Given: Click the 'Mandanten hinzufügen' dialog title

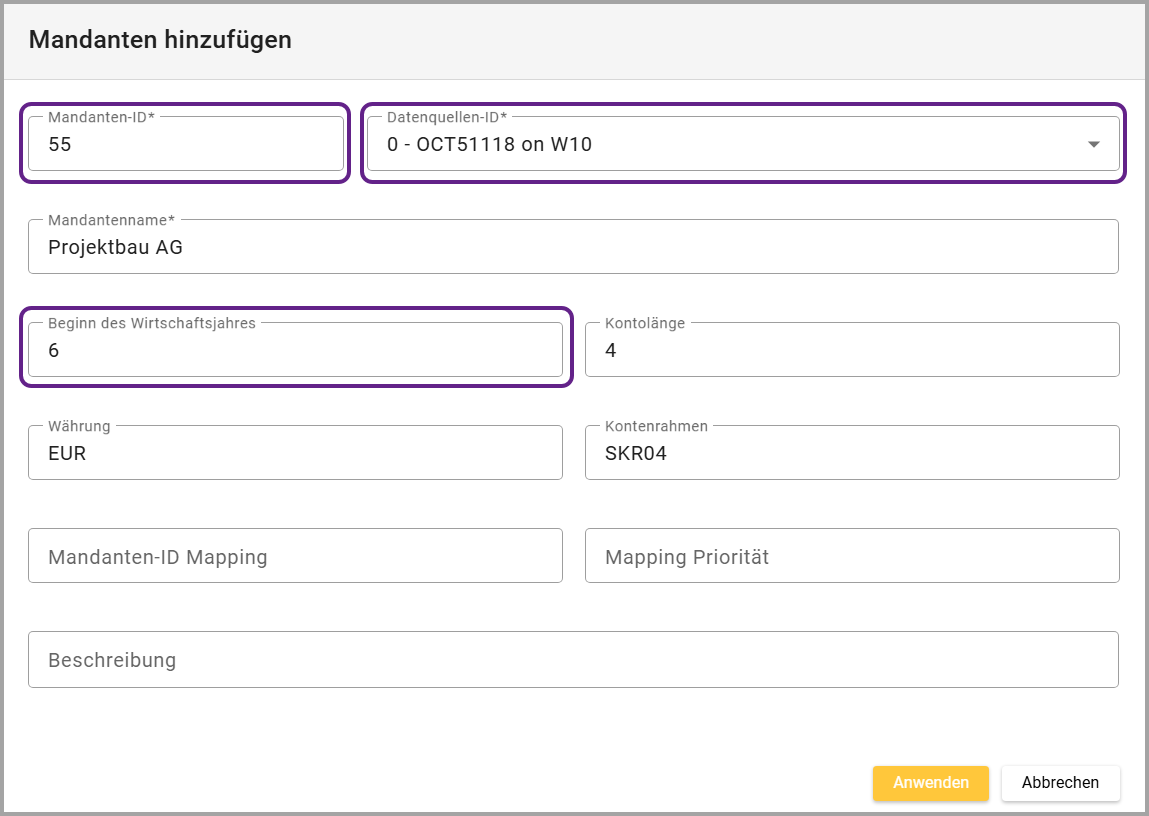Looking at the screenshot, I should pos(160,40).
